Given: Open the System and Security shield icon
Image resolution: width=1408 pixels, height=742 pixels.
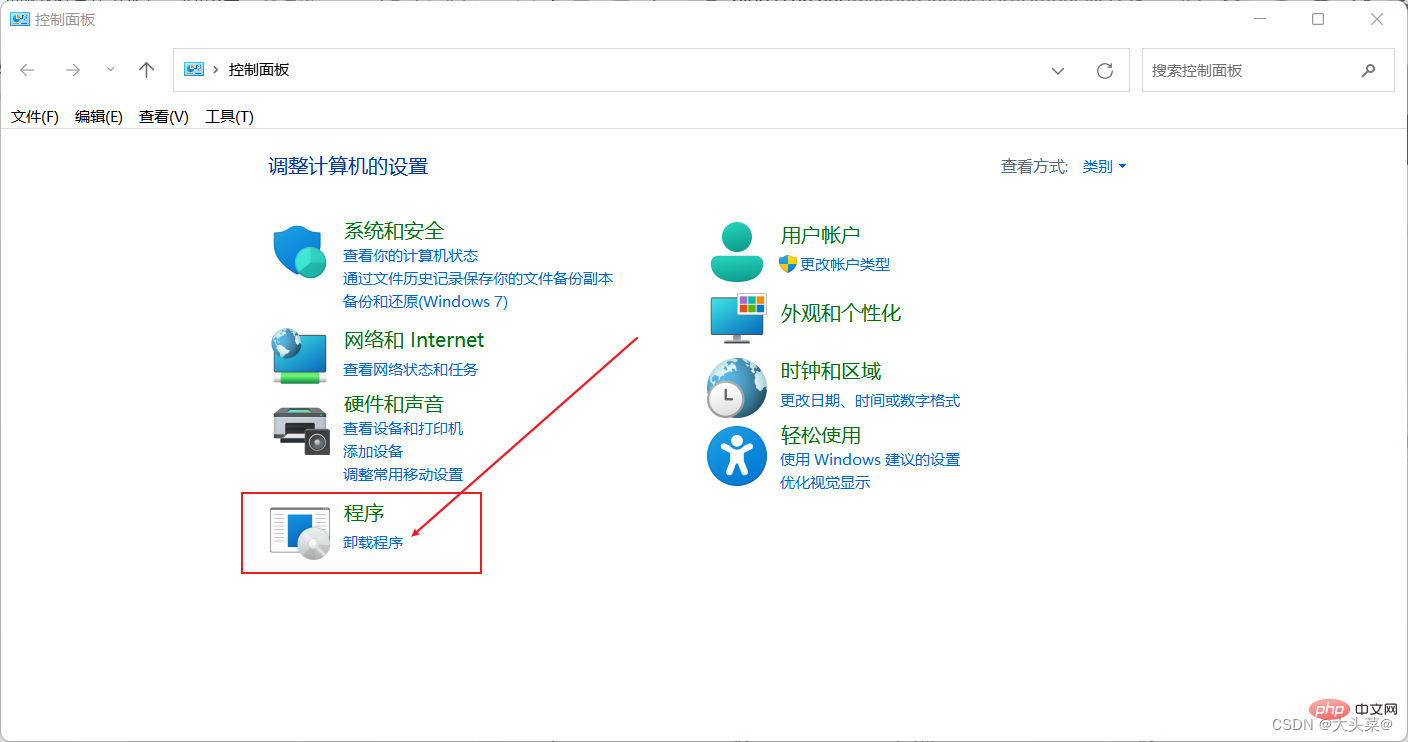Looking at the screenshot, I should [x=300, y=251].
